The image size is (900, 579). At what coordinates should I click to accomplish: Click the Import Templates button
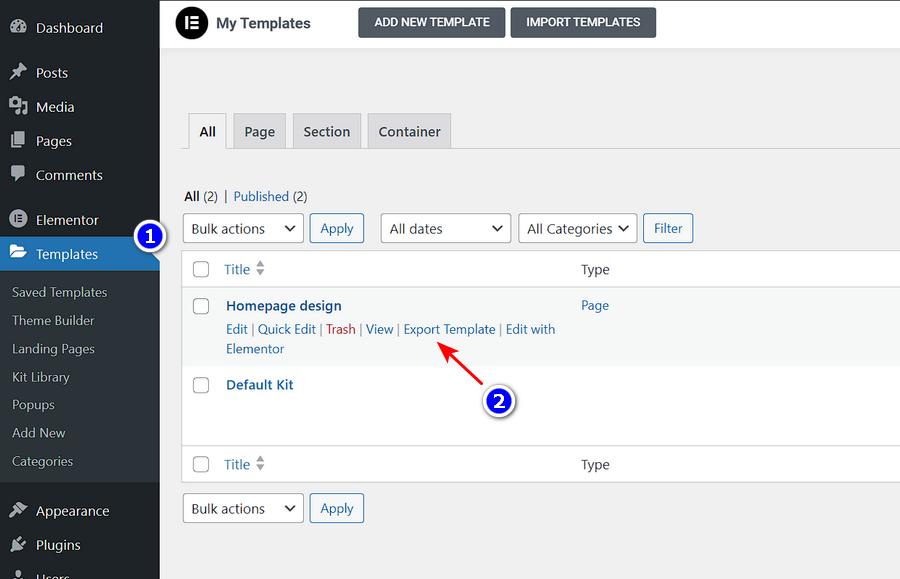click(x=583, y=22)
